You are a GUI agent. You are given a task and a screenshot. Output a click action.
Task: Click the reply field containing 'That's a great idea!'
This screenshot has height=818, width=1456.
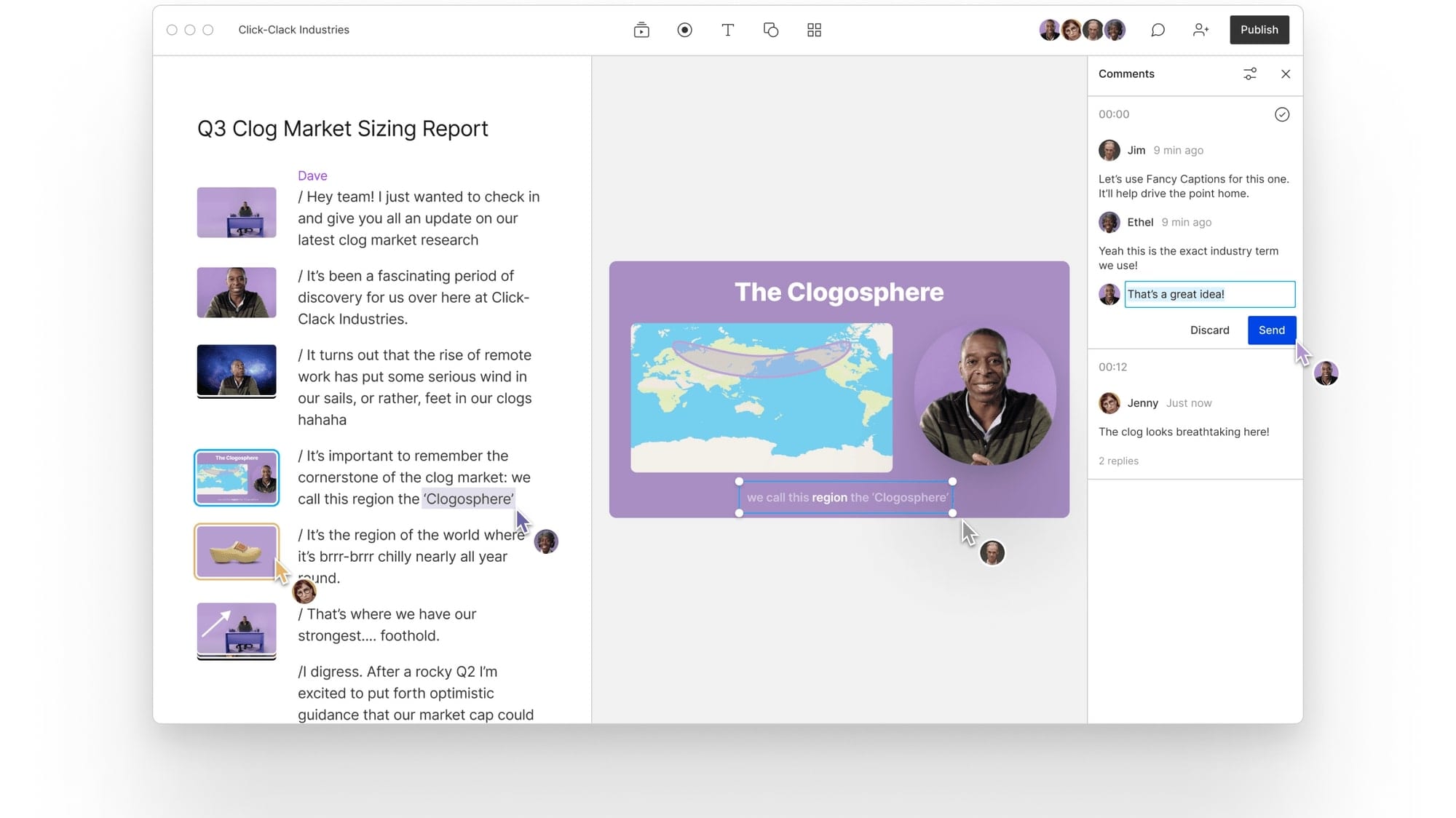tap(1209, 294)
